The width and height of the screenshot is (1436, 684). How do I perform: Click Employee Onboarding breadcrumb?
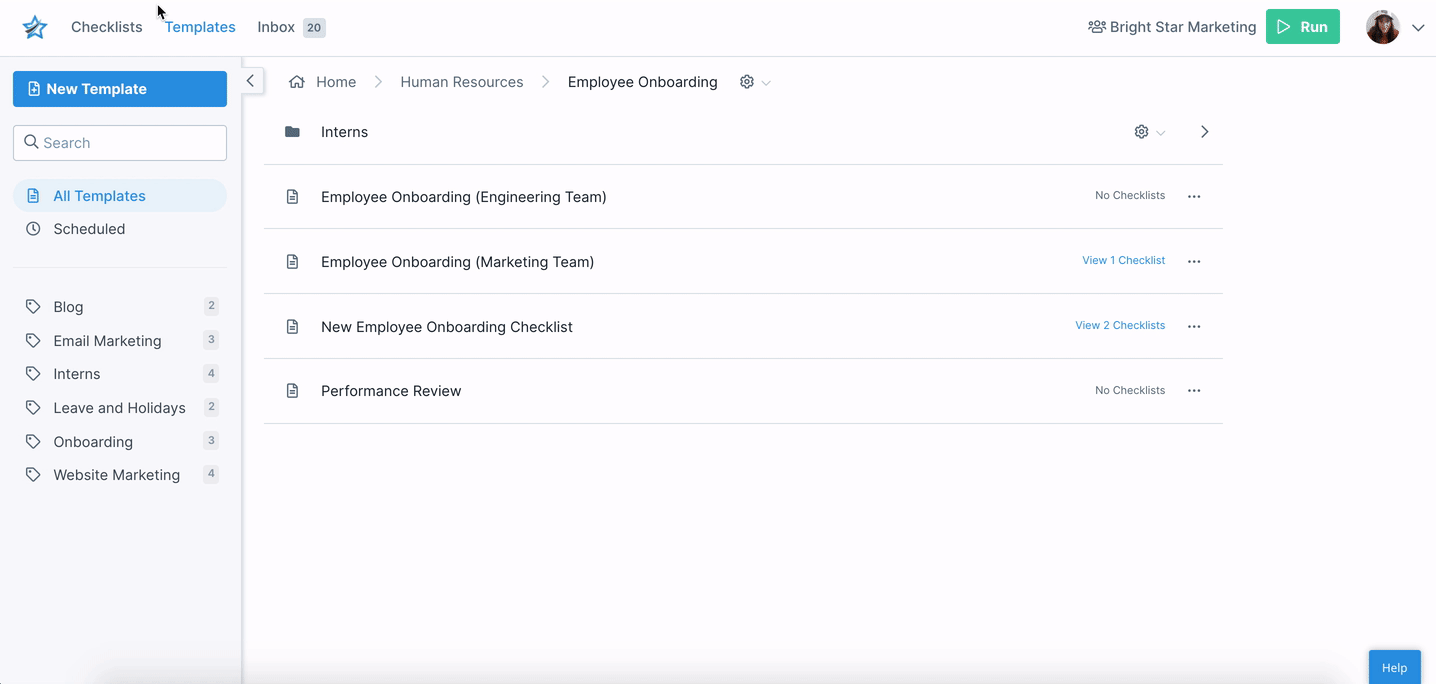click(x=643, y=82)
